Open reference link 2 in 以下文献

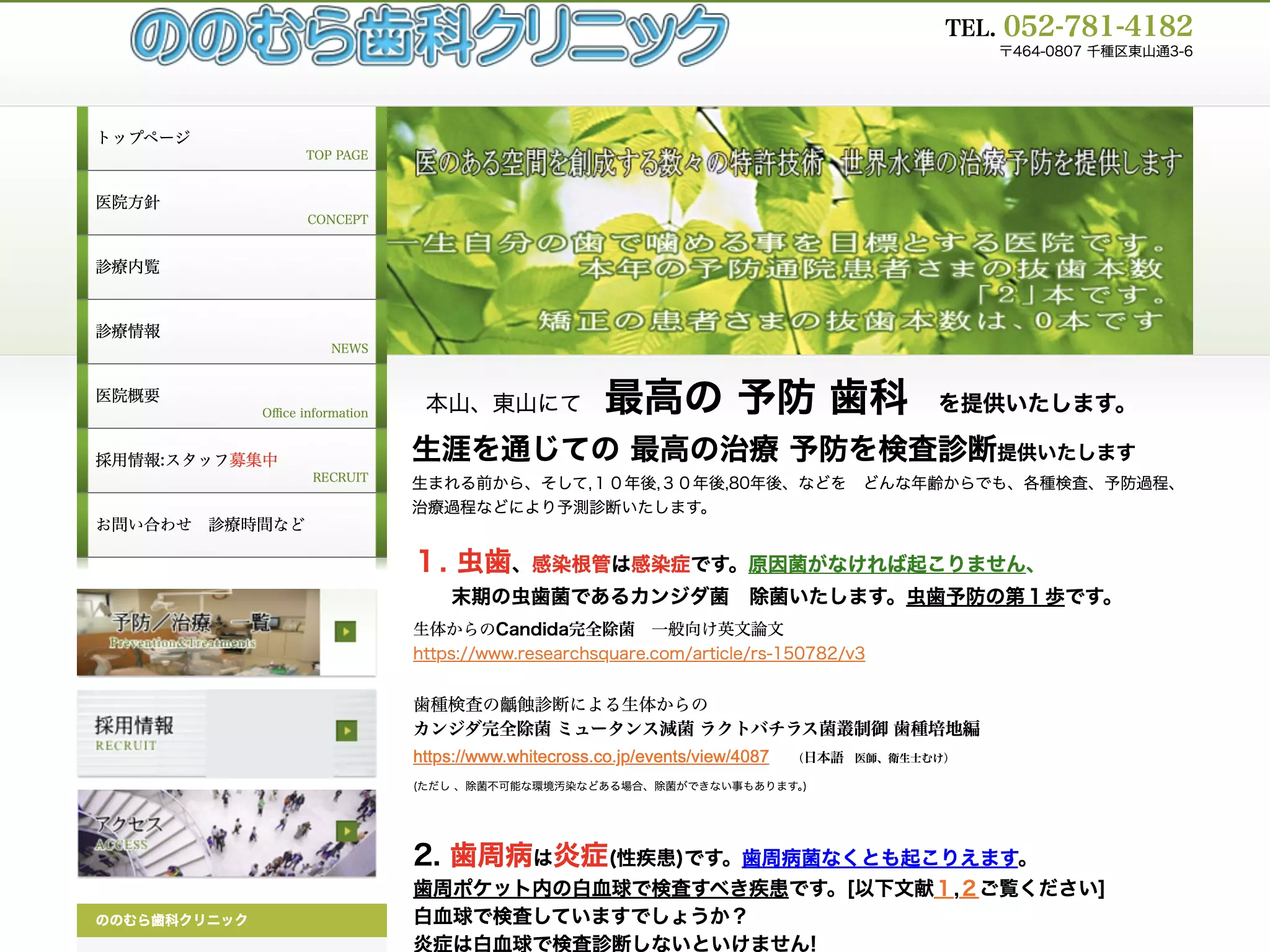coord(969,888)
